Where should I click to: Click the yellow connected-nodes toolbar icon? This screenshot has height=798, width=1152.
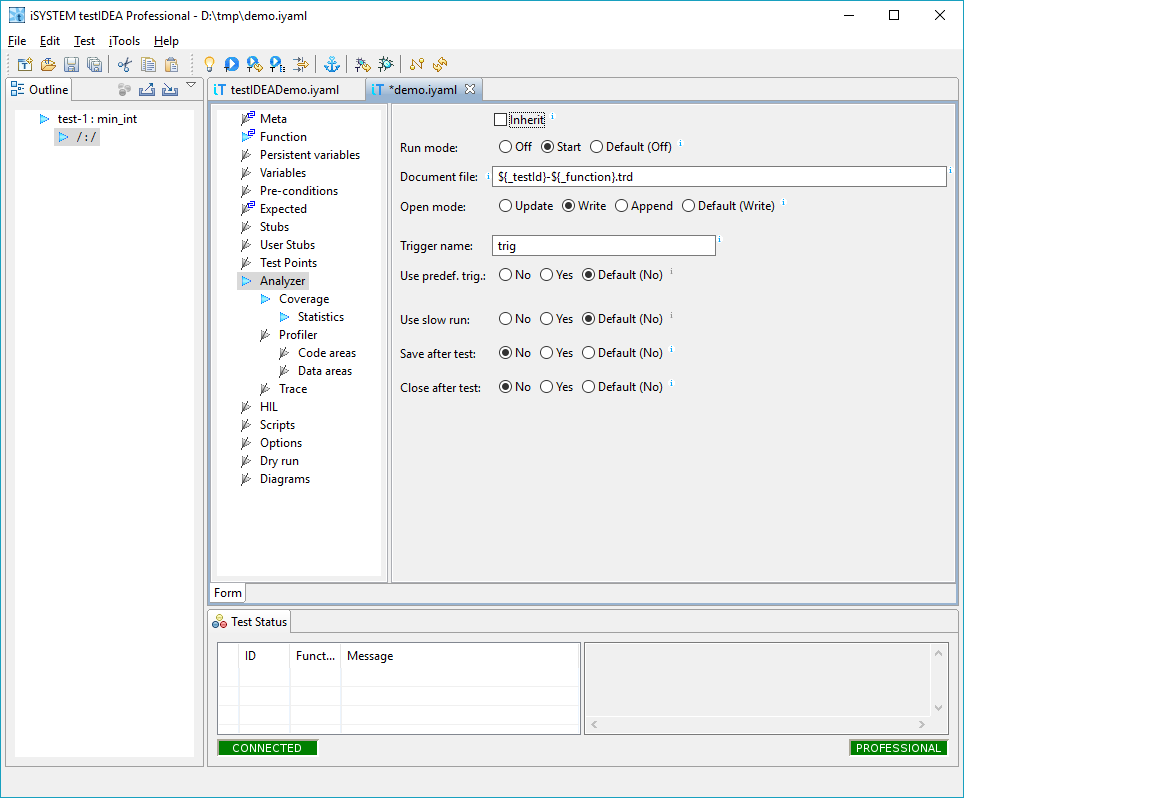click(x=417, y=65)
